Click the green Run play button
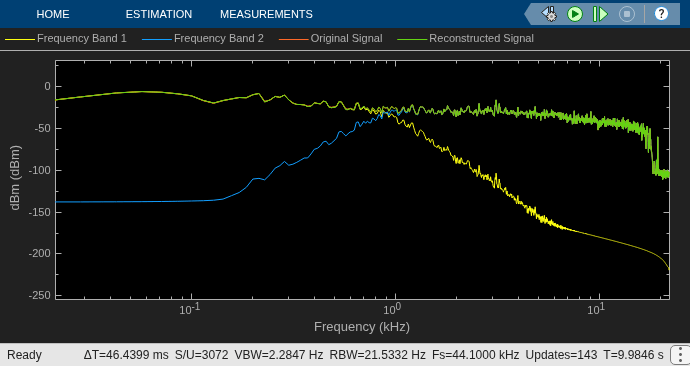 point(575,14)
